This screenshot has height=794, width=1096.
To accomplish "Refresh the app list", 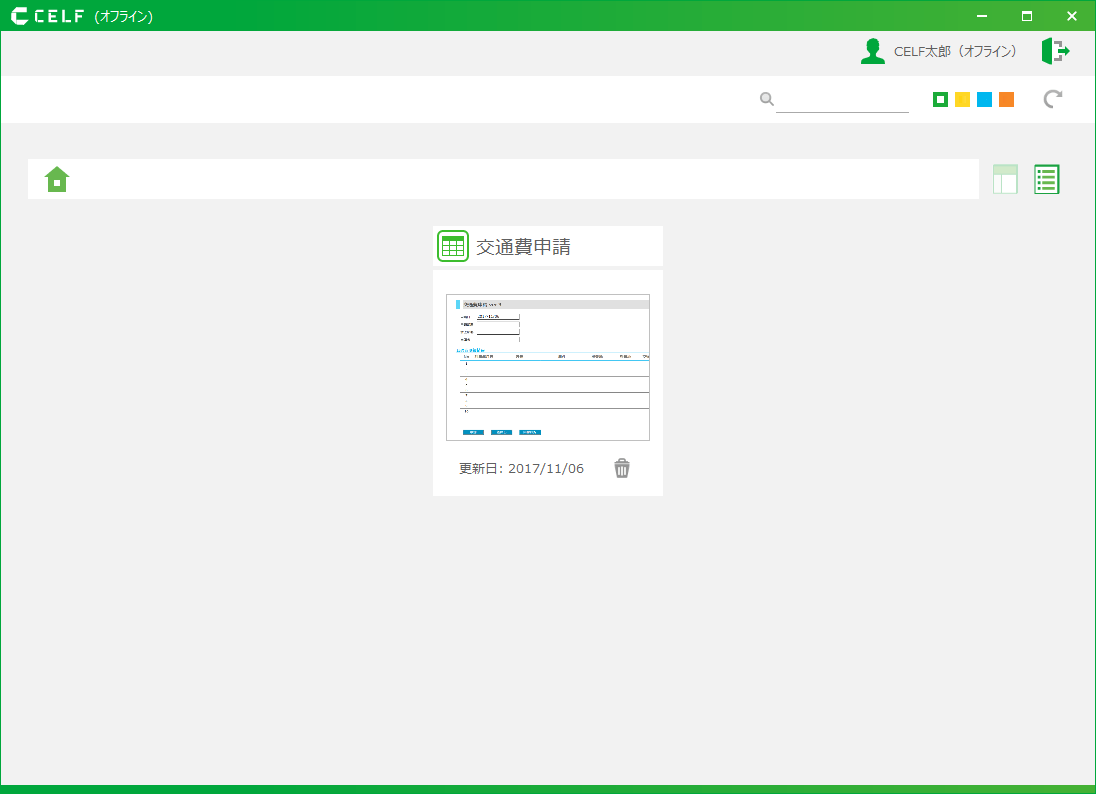I will tap(1053, 99).
